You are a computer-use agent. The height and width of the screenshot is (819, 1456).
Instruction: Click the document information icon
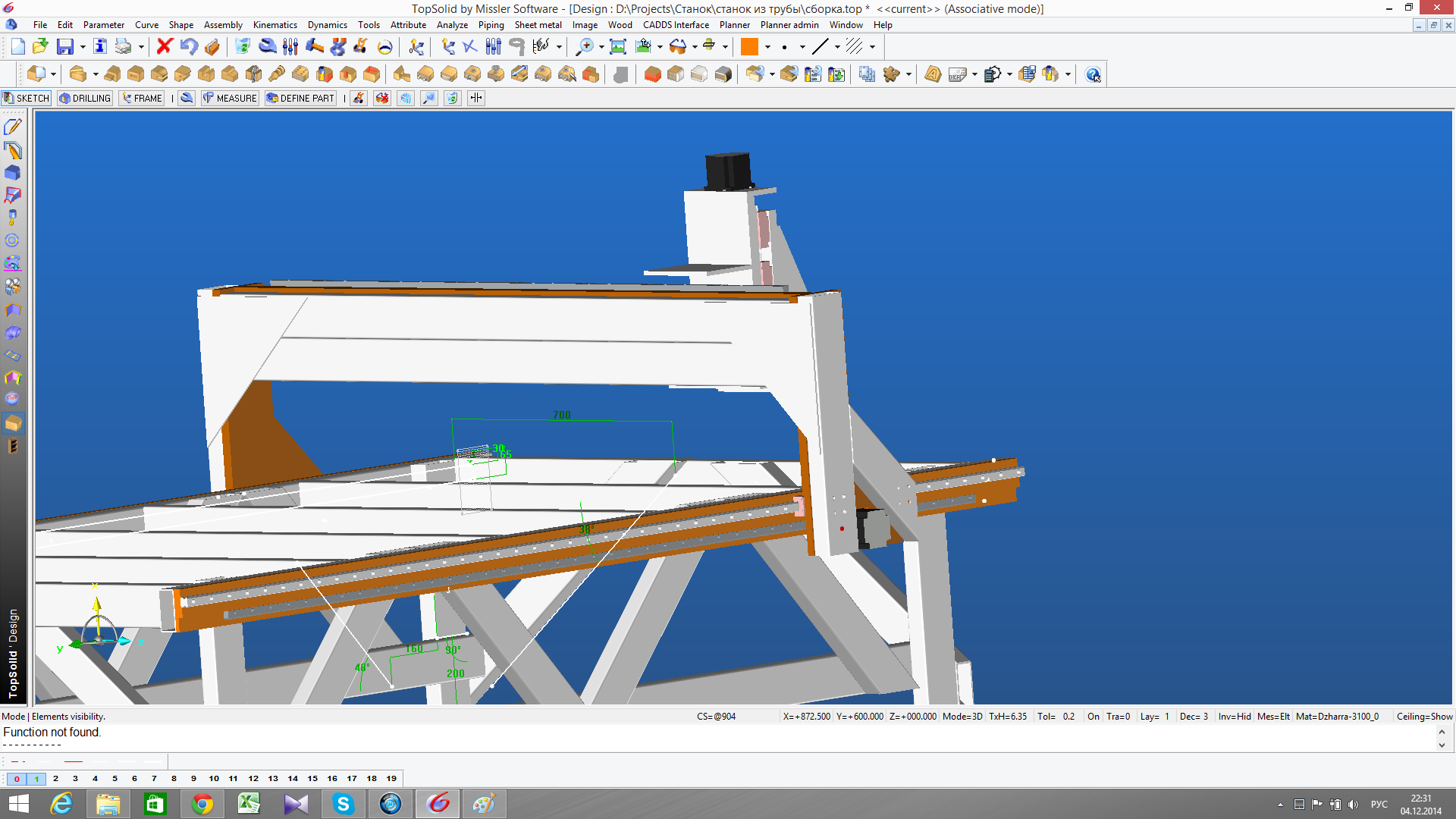(99, 47)
